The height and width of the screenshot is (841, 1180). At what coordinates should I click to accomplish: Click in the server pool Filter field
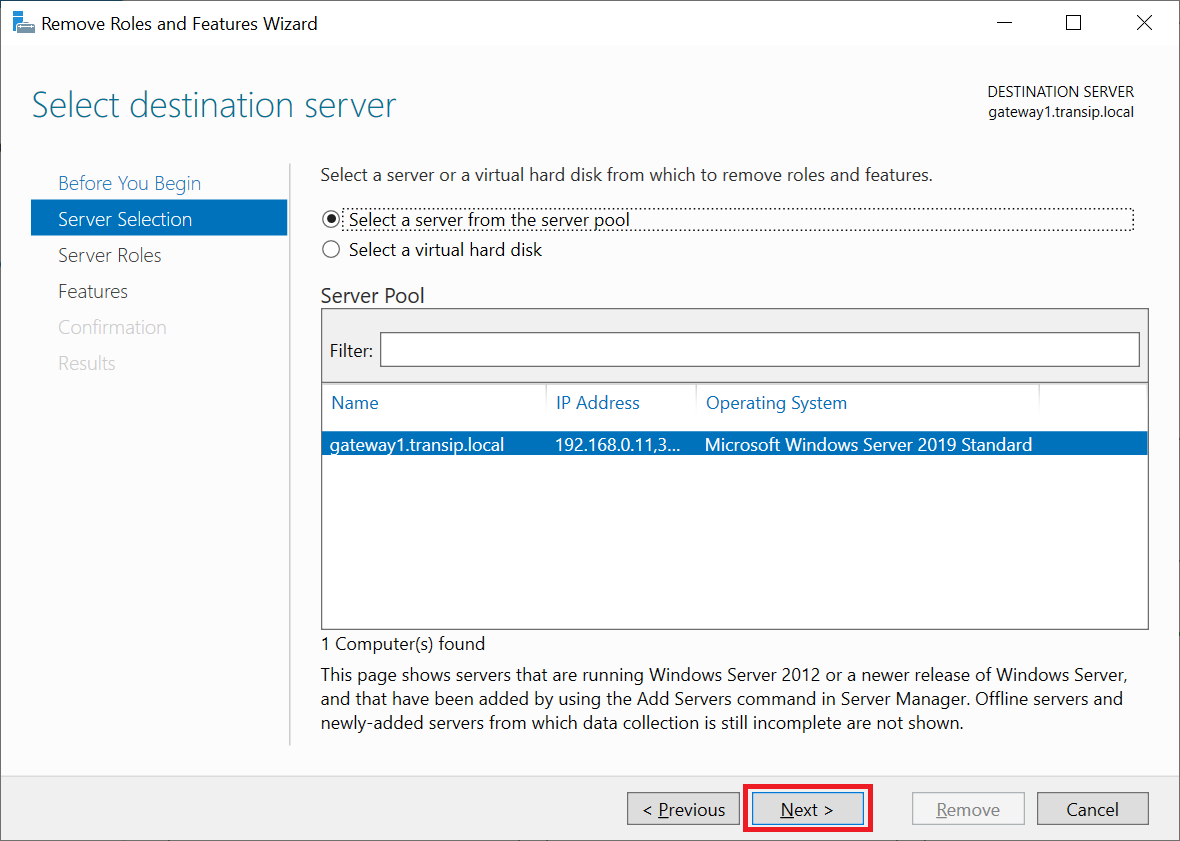pos(759,350)
